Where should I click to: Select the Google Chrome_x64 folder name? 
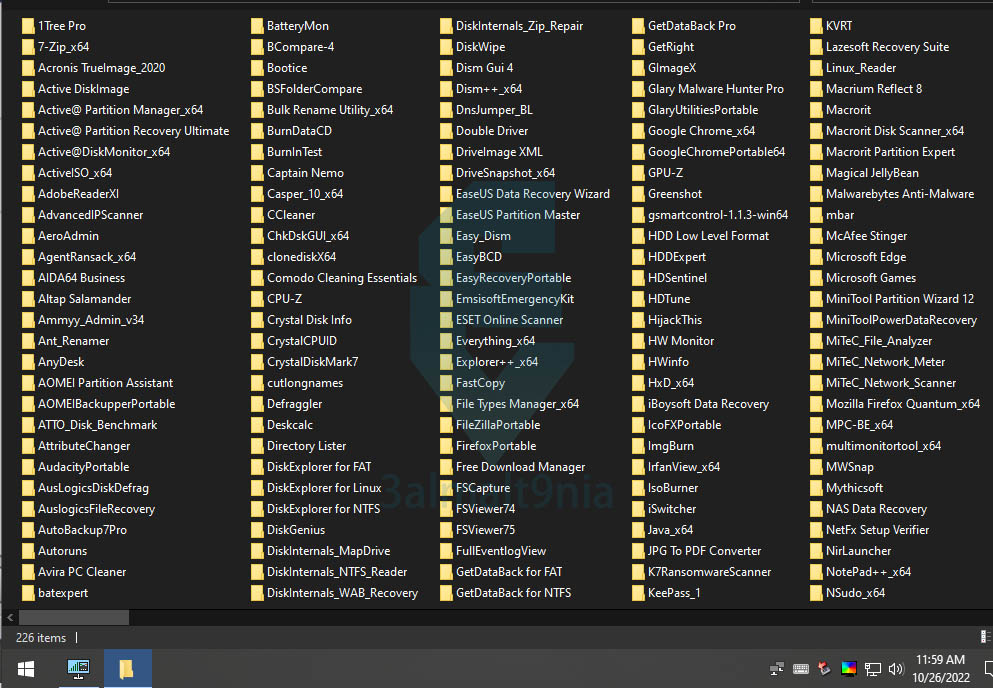(x=701, y=131)
